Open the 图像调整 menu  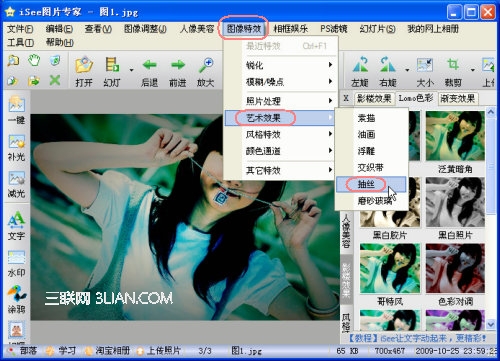click(x=145, y=29)
